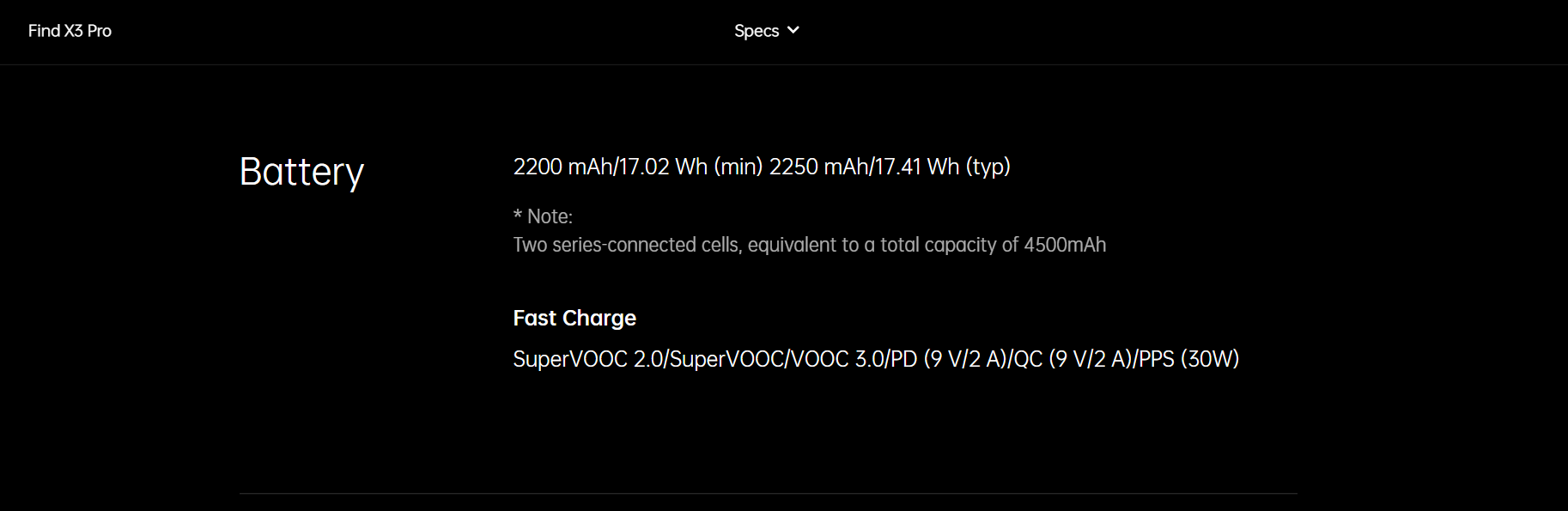
Task: Click the 2250 mAh/17.41 Wh (typ) value
Action: [890, 167]
